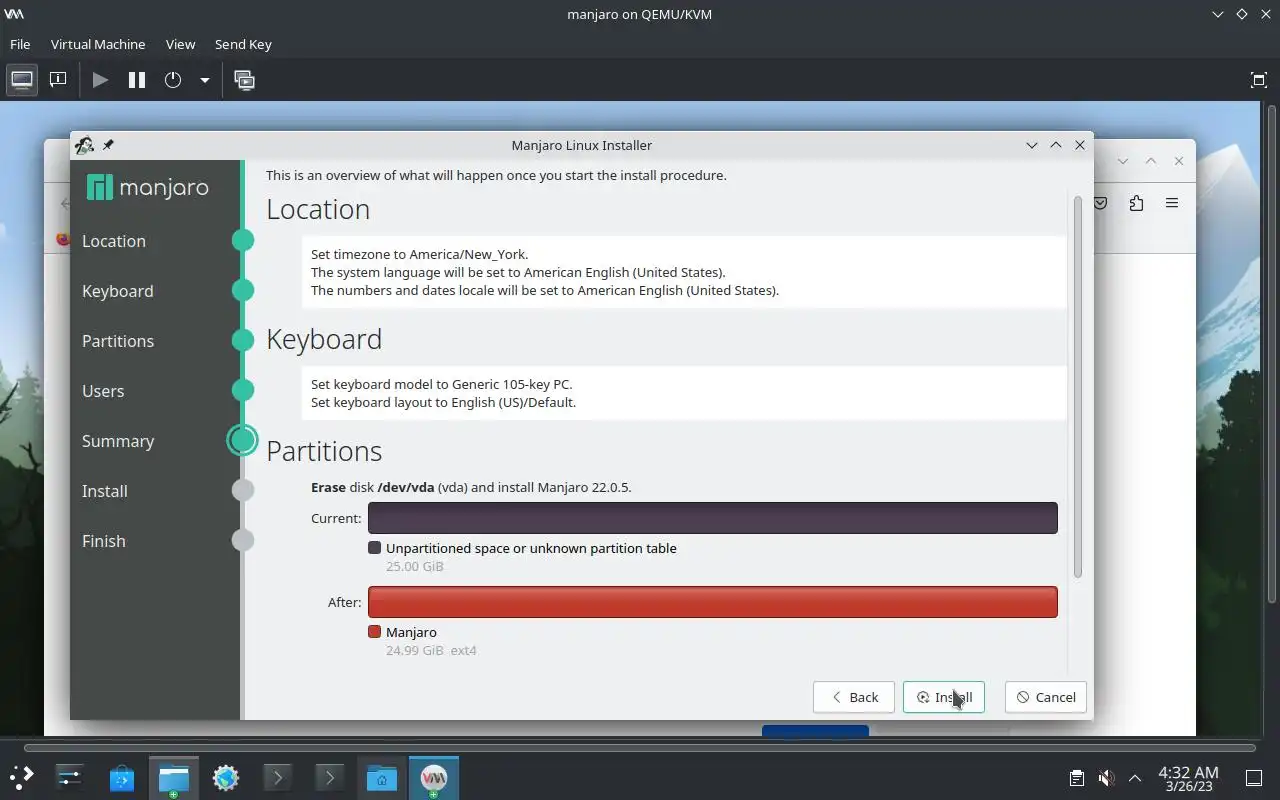Select the Virtual Machine Manager taskbar icon
The image size is (1280, 800).
434,777
